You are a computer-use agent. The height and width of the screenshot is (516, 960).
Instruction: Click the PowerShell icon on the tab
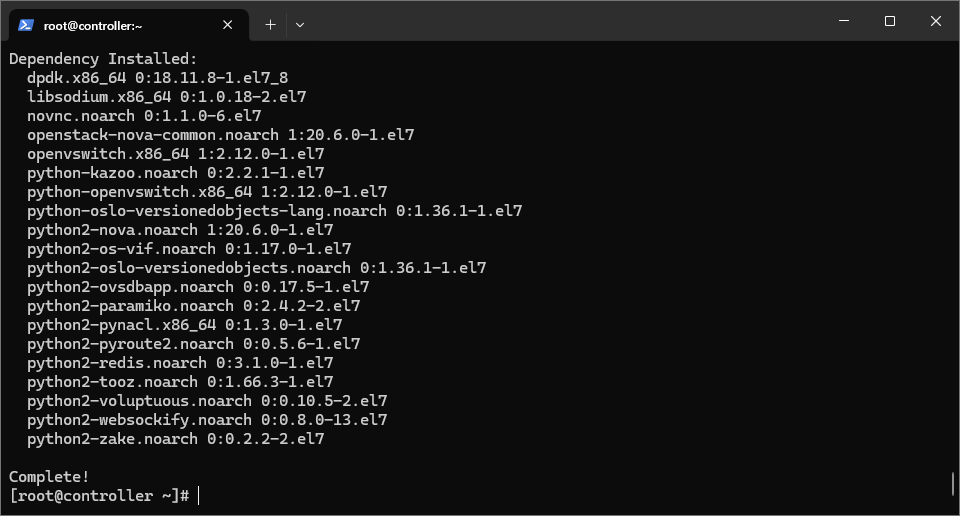[x=26, y=25]
